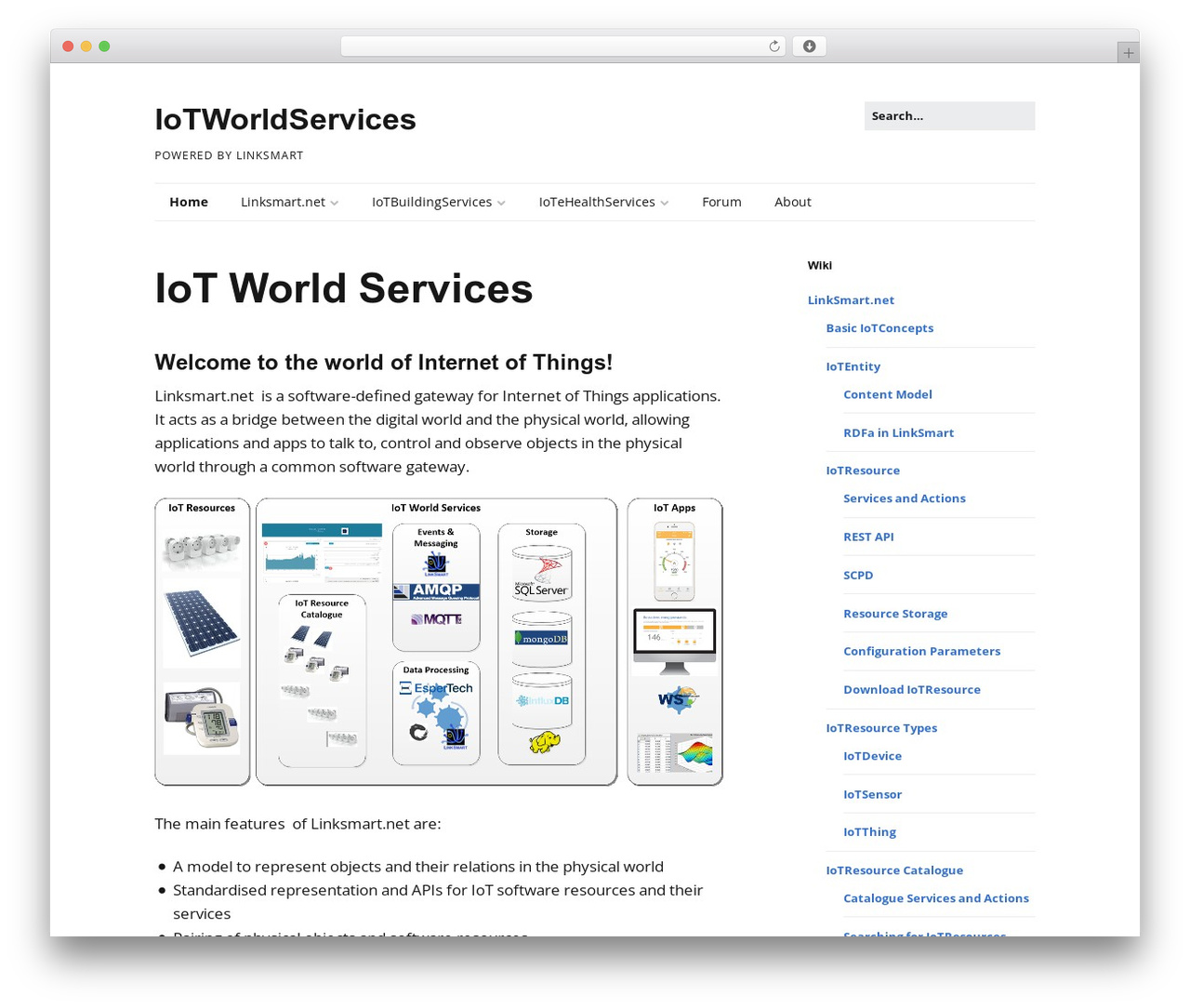Open the LinkSmart.net wiki link
The width and height of the screenshot is (1190, 1008).
tap(851, 300)
